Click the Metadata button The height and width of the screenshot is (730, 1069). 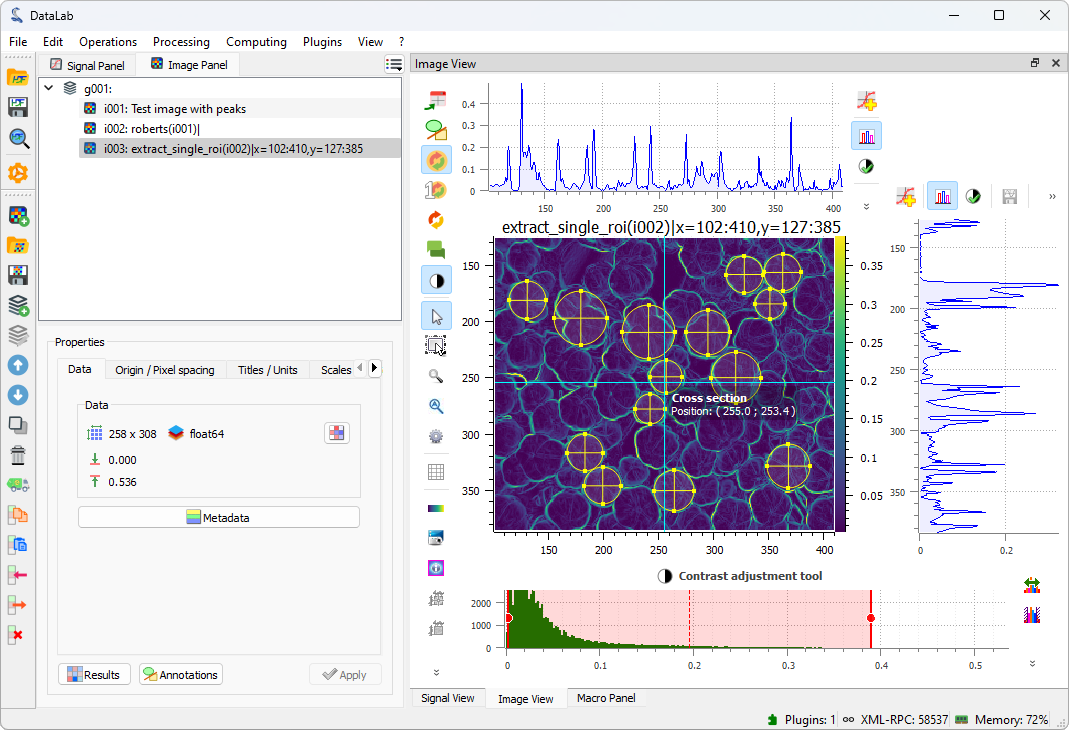click(219, 517)
